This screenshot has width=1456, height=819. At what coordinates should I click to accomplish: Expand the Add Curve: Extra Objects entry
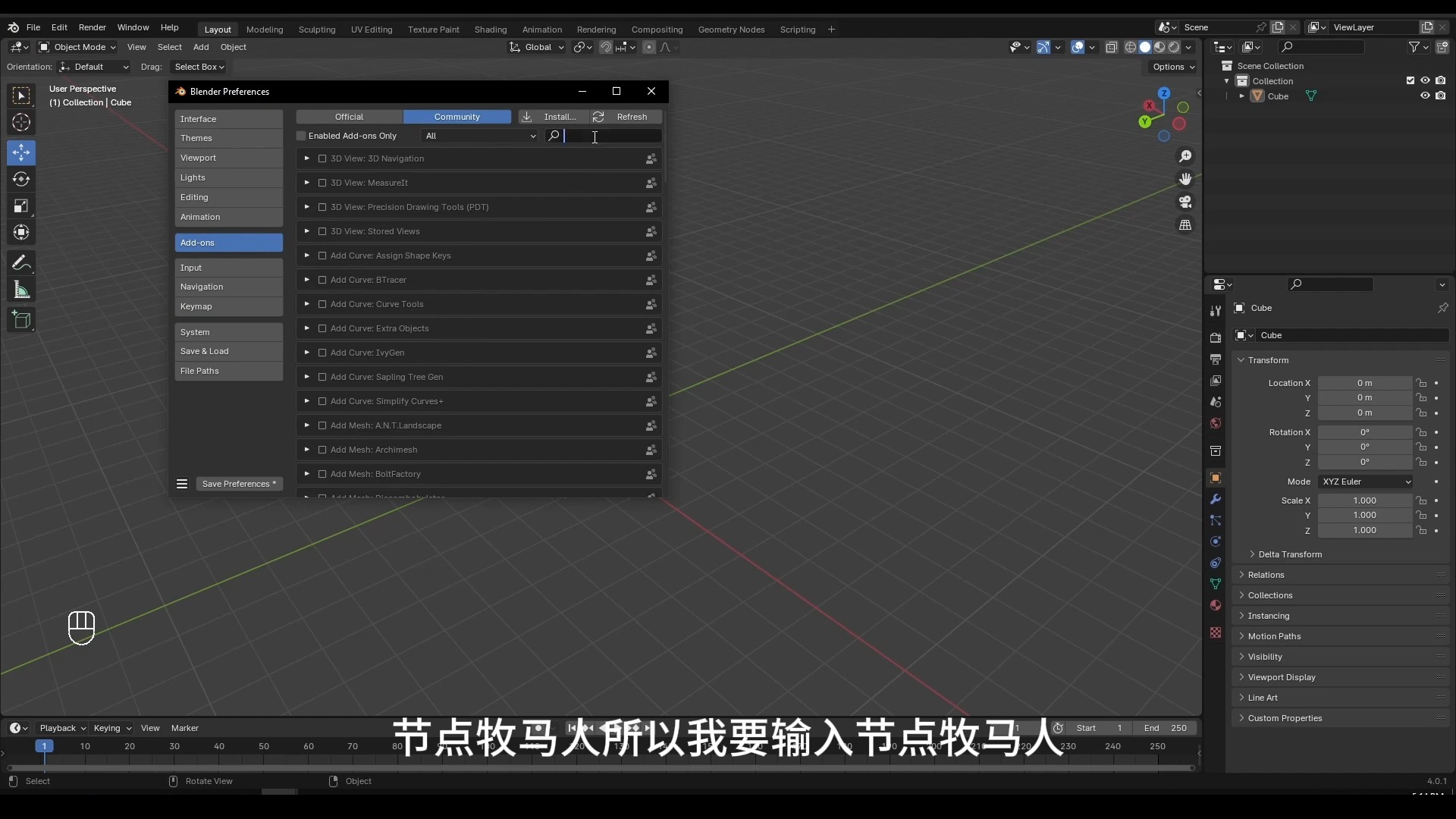pos(306,328)
